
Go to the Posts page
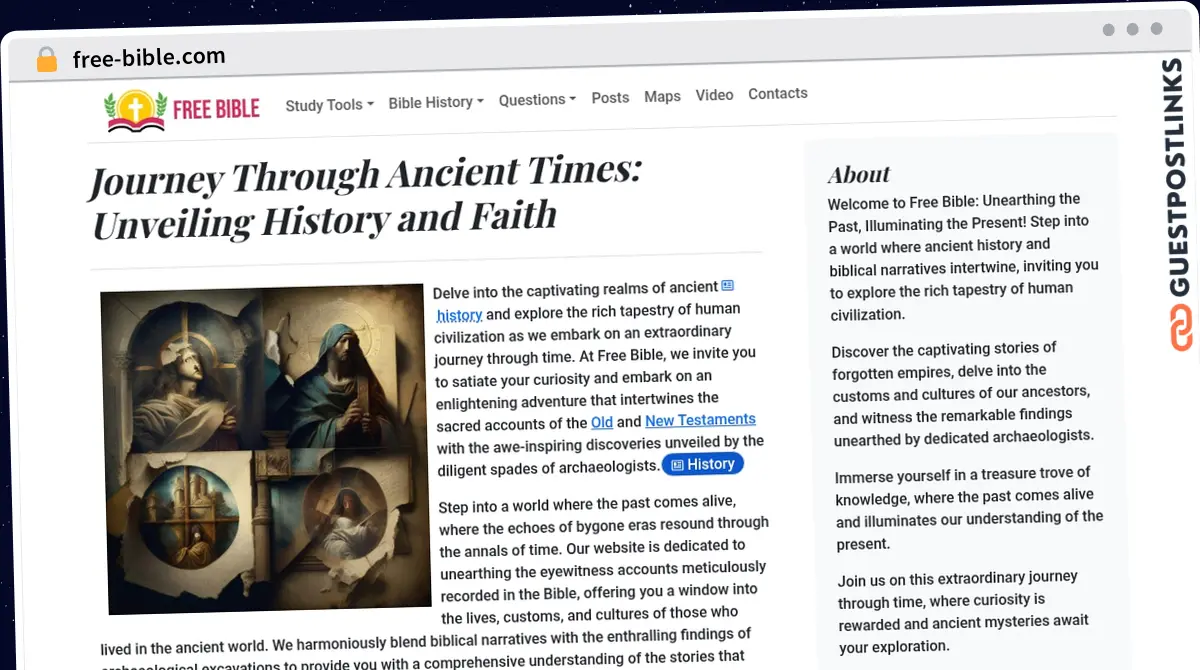[x=610, y=97]
